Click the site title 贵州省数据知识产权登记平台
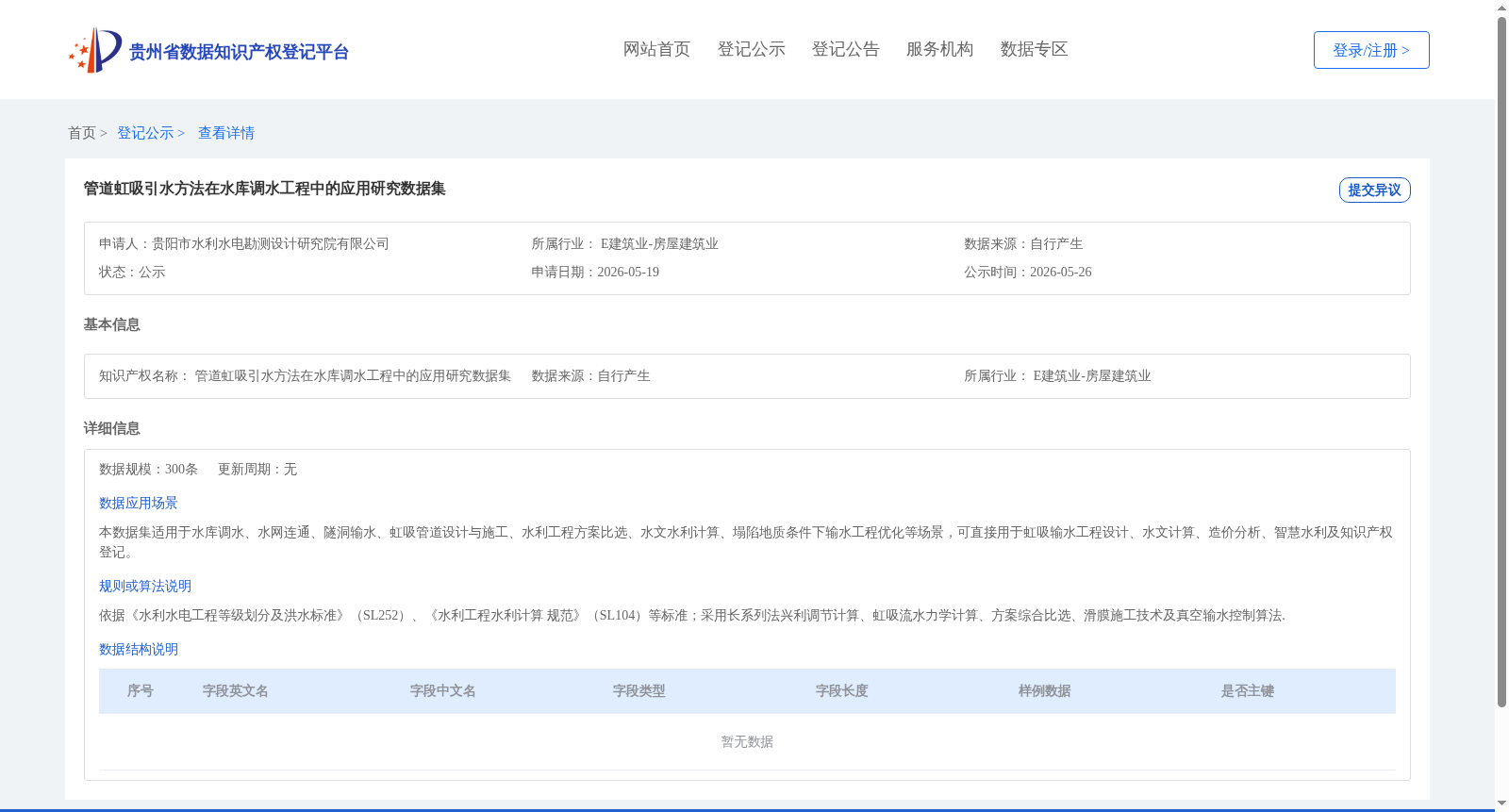Viewport: 1509px width, 812px height. point(239,52)
